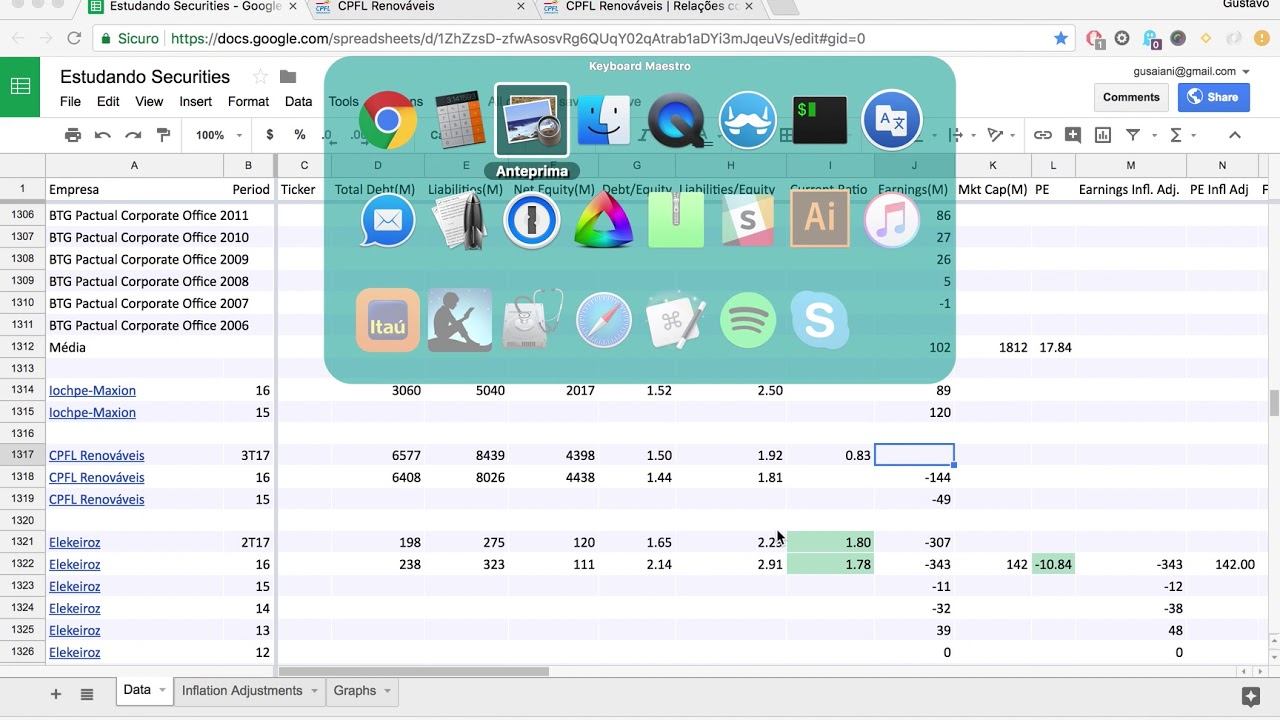Open the Edit menu

point(108,101)
